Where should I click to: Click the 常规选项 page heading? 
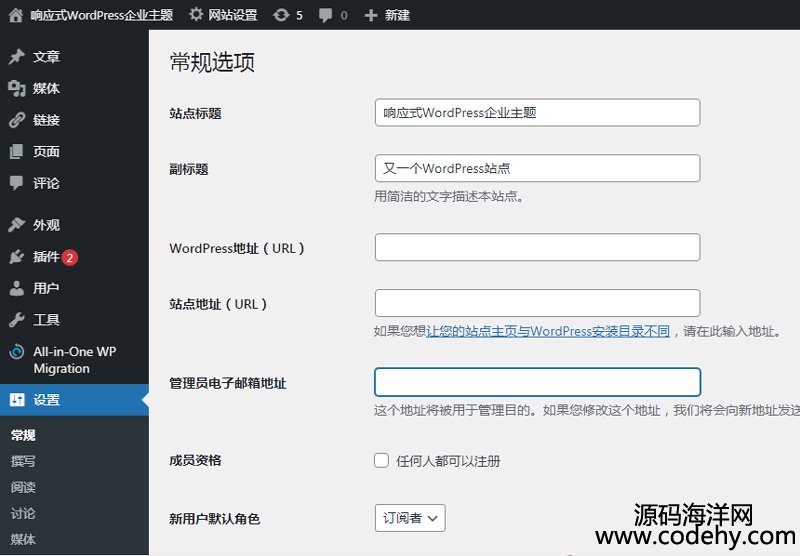tap(212, 62)
